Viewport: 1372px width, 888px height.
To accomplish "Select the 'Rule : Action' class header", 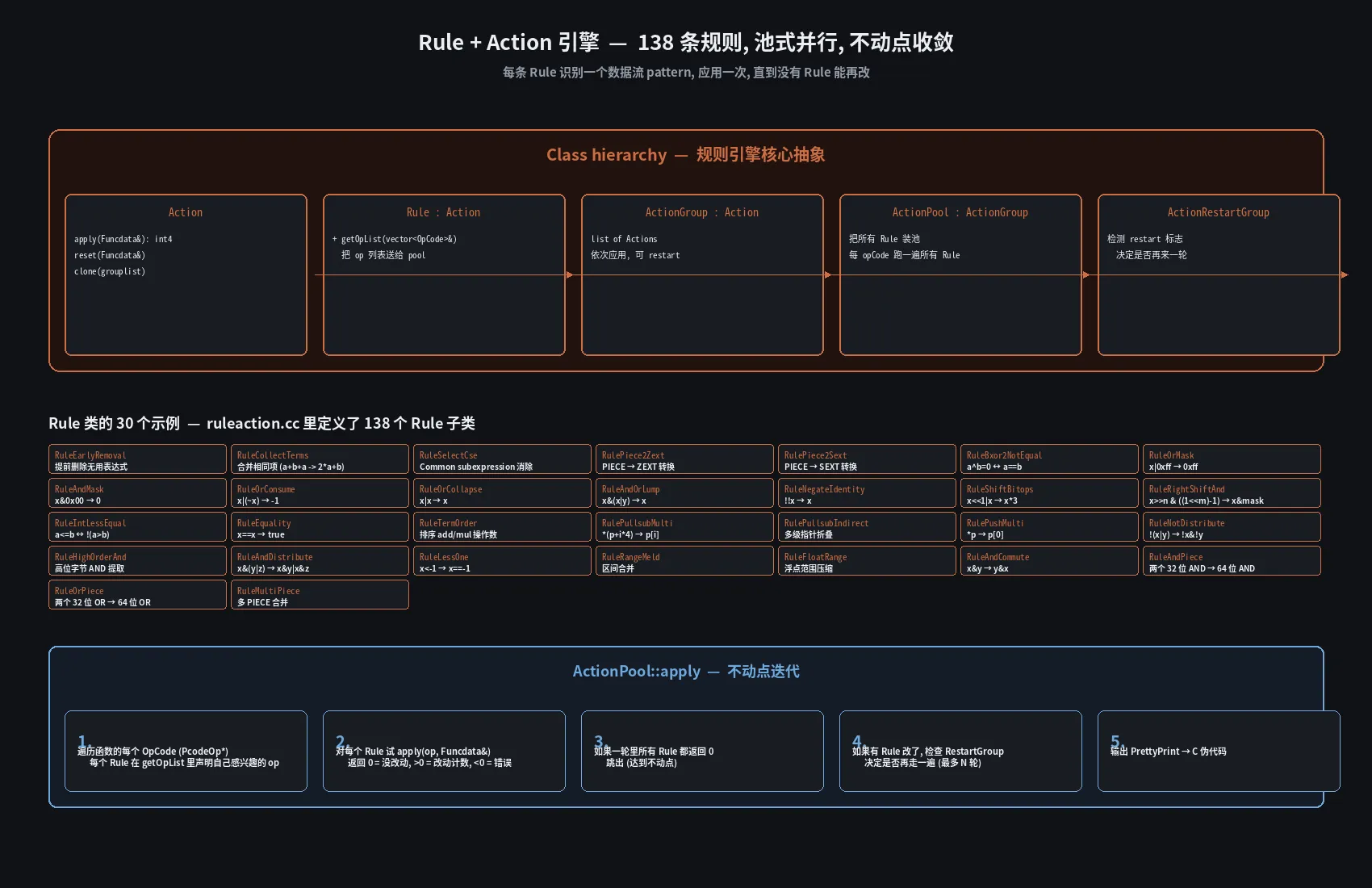I will (x=443, y=212).
